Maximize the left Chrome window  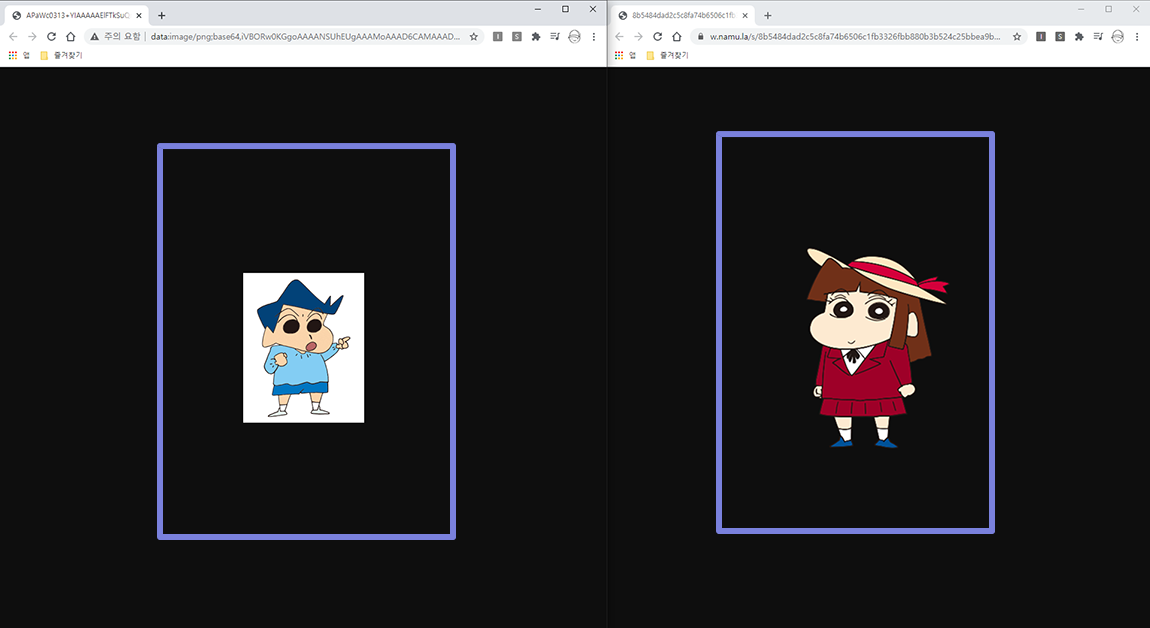pos(565,9)
